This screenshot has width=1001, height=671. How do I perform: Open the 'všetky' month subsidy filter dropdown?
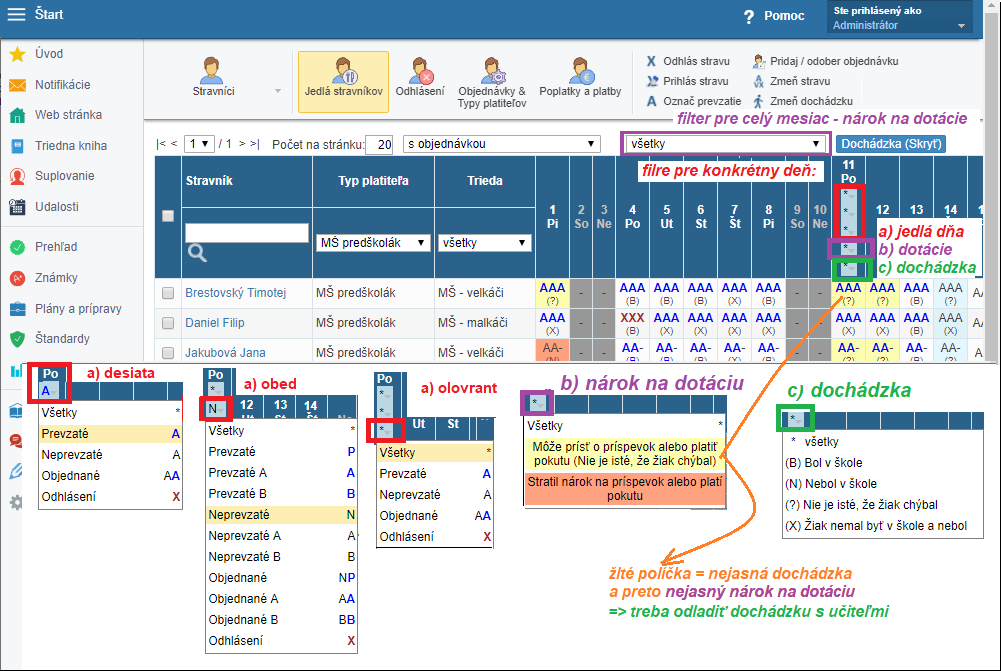pos(725,144)
